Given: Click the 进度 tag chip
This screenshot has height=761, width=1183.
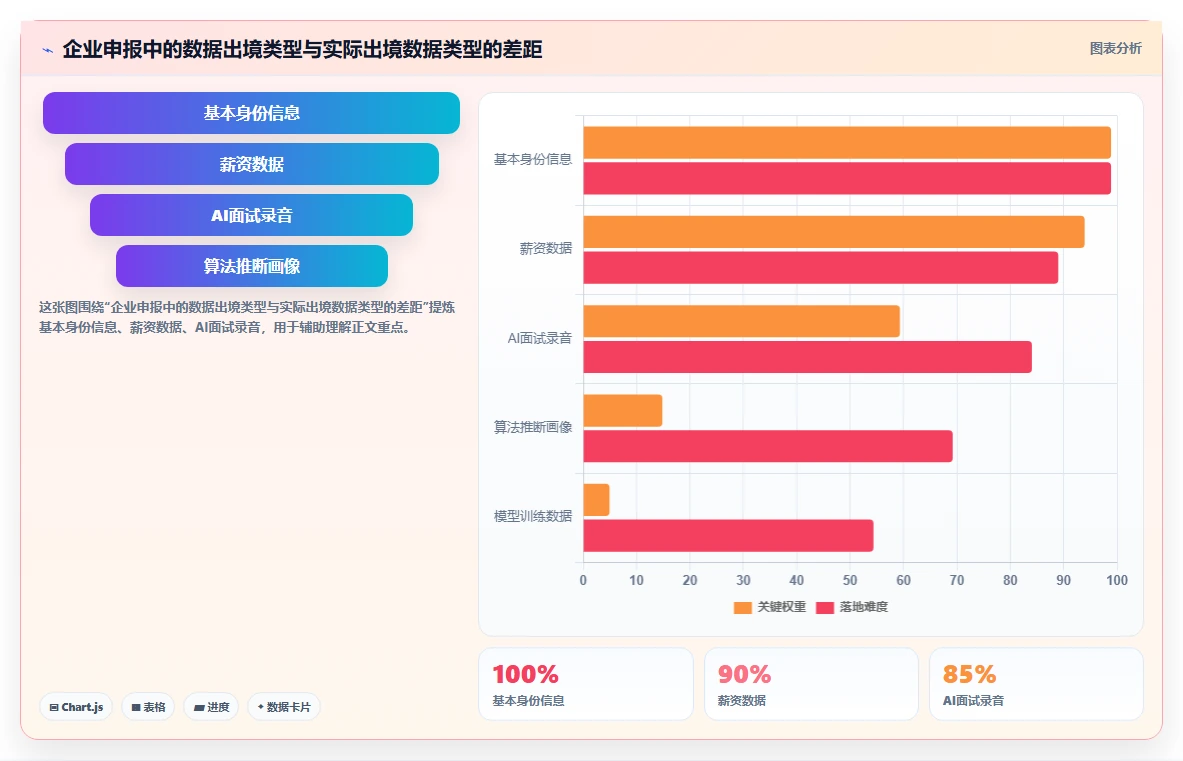Looking at the screenshot, I should (x=211, y=707).
